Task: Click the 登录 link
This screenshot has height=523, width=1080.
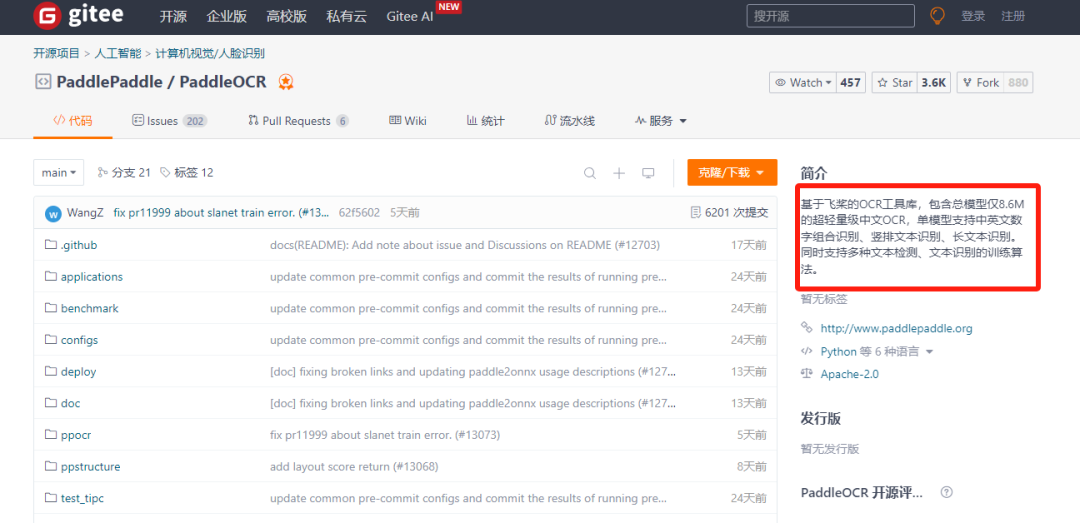Action: tap(973, 17)
